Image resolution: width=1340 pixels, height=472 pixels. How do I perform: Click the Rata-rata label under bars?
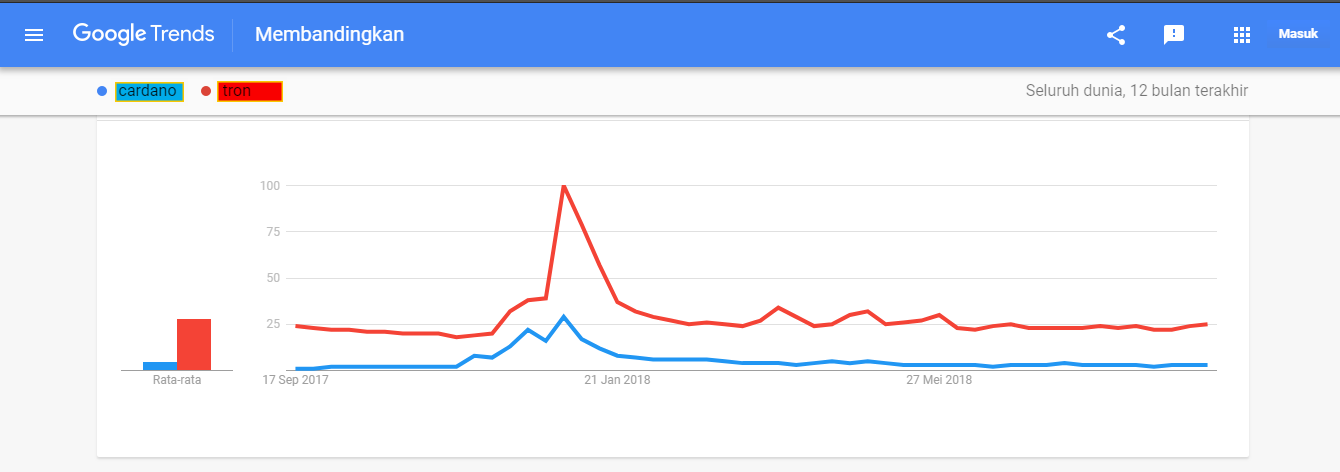click(x=177, y=380)
